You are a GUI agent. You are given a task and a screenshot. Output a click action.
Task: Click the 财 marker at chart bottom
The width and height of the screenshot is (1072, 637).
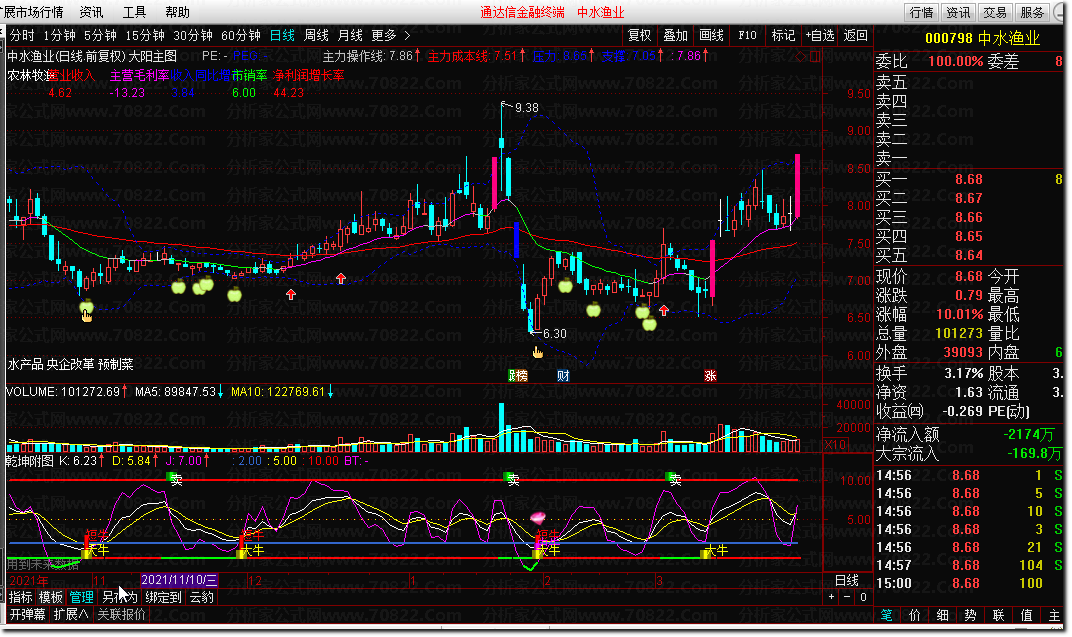pyautogui.click(x=563, y=375)
